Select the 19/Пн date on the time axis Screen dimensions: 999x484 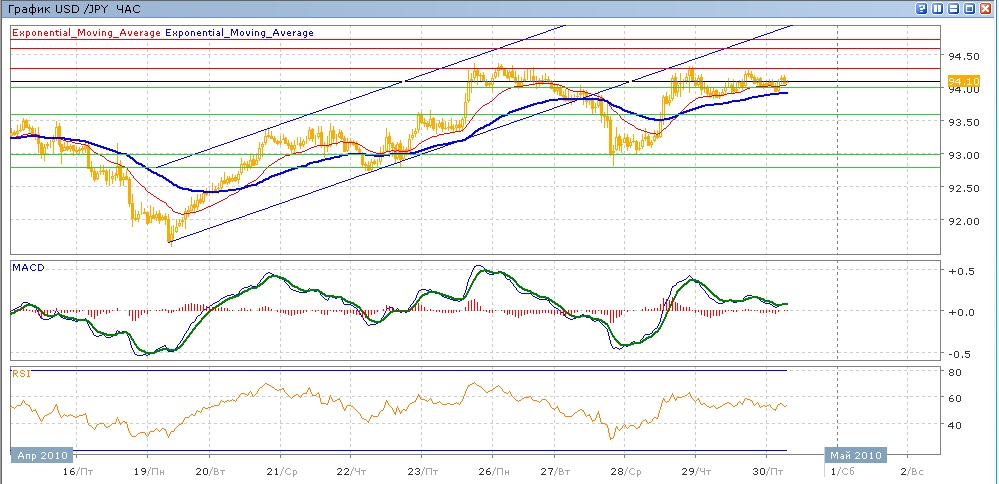(x=148, y=472)
